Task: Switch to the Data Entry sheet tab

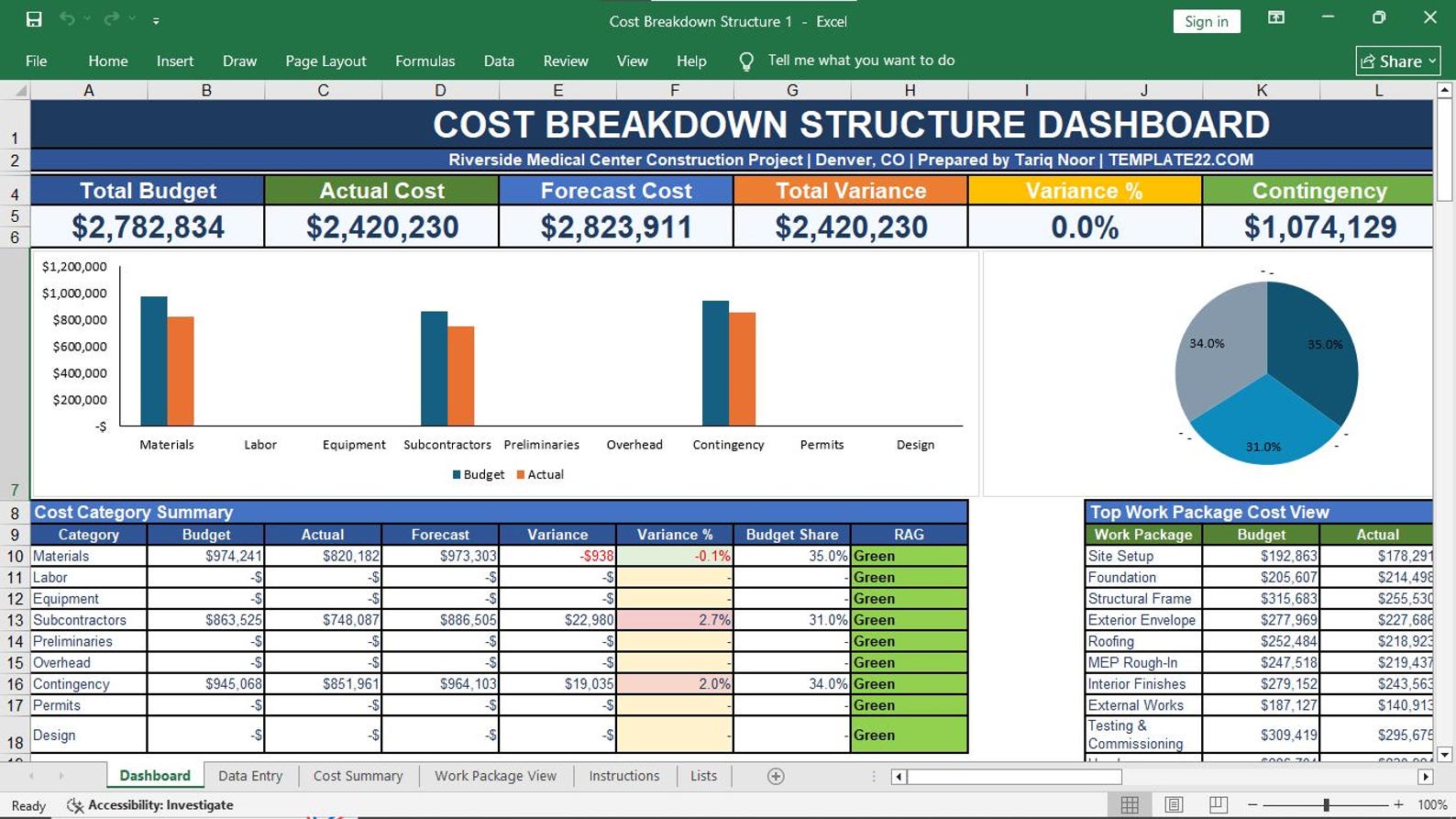Action: click(x=250, y=776)
